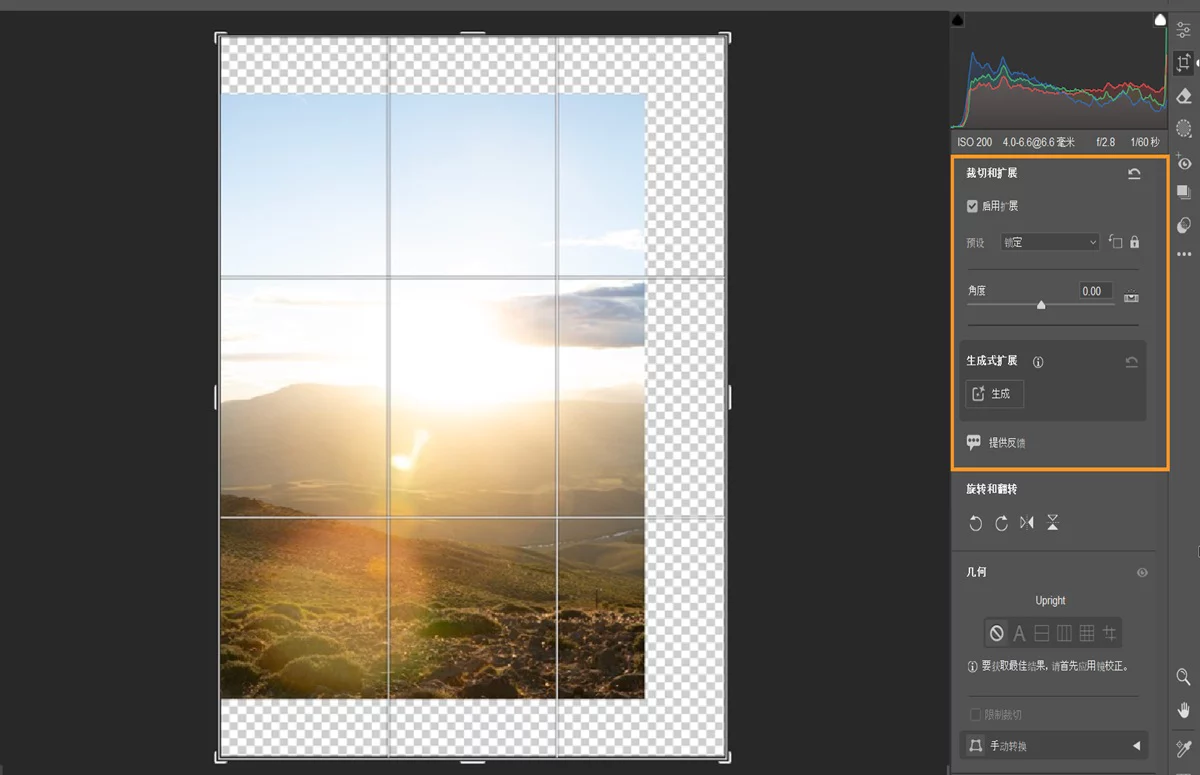This screenshot has height=775, width=1200.
Task: Click the straighten level tool icon
Action: pyautogui.click(x=1132, y=297)
